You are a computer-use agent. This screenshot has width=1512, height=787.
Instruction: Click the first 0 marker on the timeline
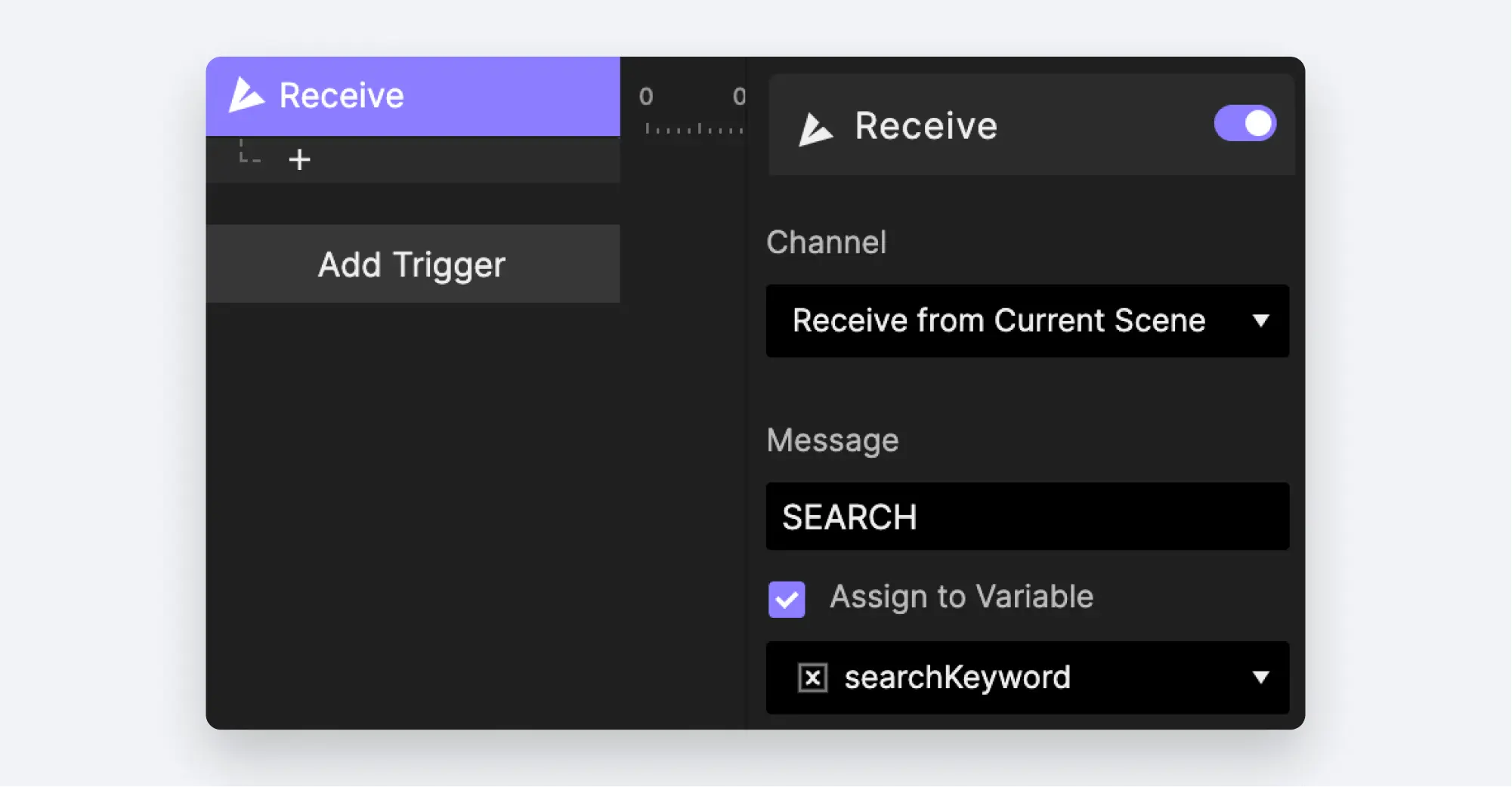(646, 96)
